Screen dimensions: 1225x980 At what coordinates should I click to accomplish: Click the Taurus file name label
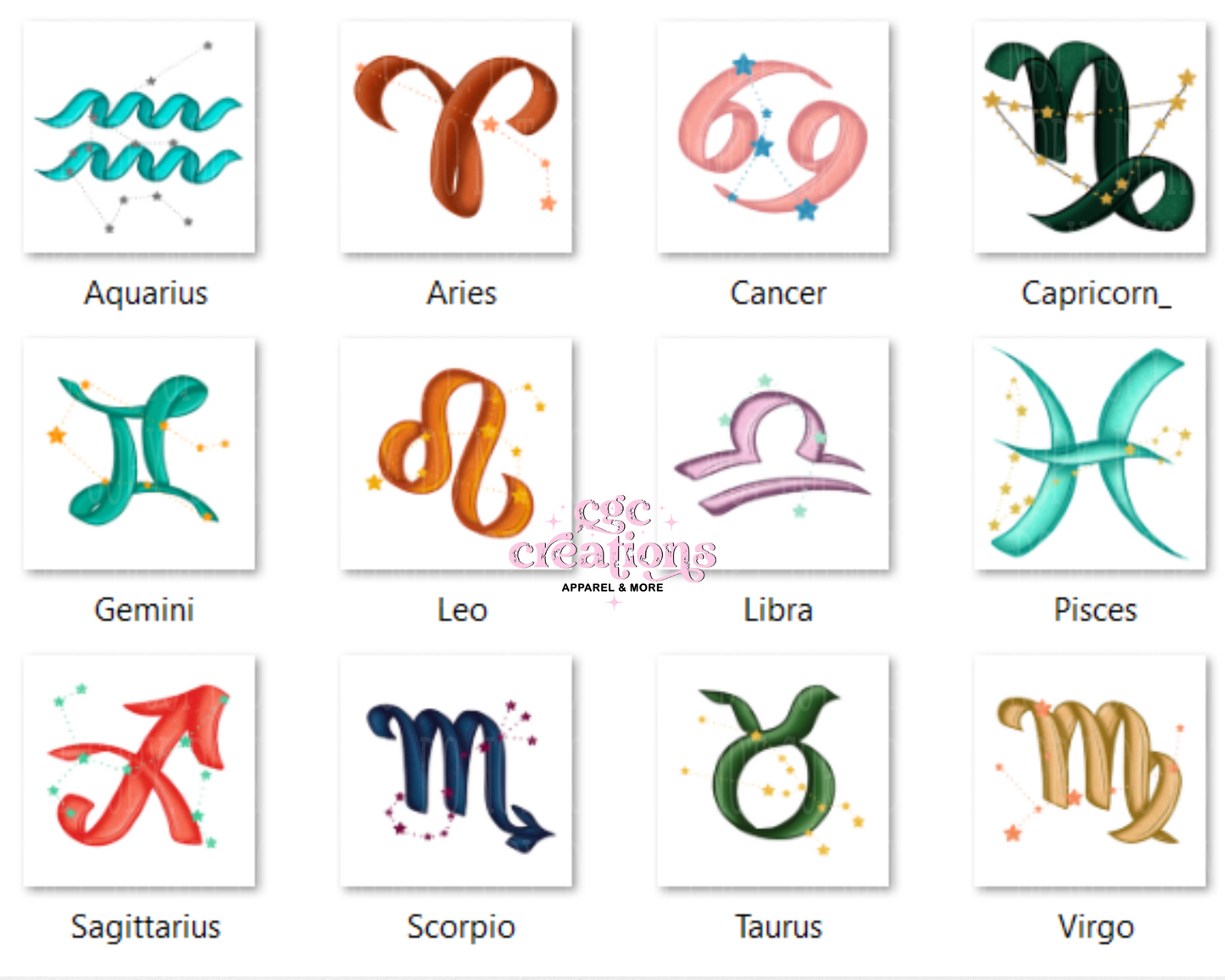click(779, 927)
